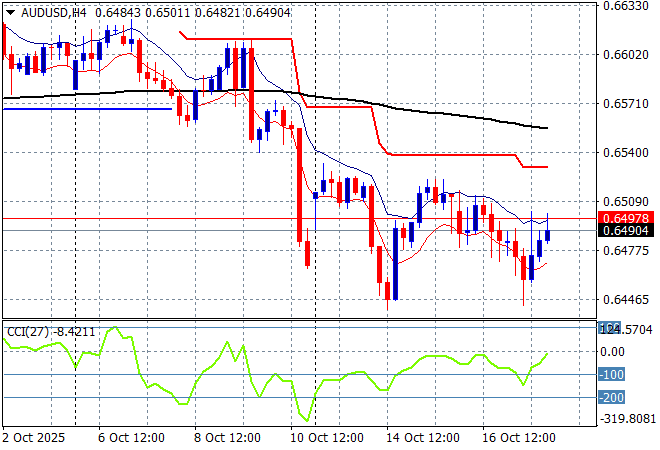Click the 0.64775 price scale value
Image resolution: width=660 pixels, height=450 pixels.
click(626, 251)
